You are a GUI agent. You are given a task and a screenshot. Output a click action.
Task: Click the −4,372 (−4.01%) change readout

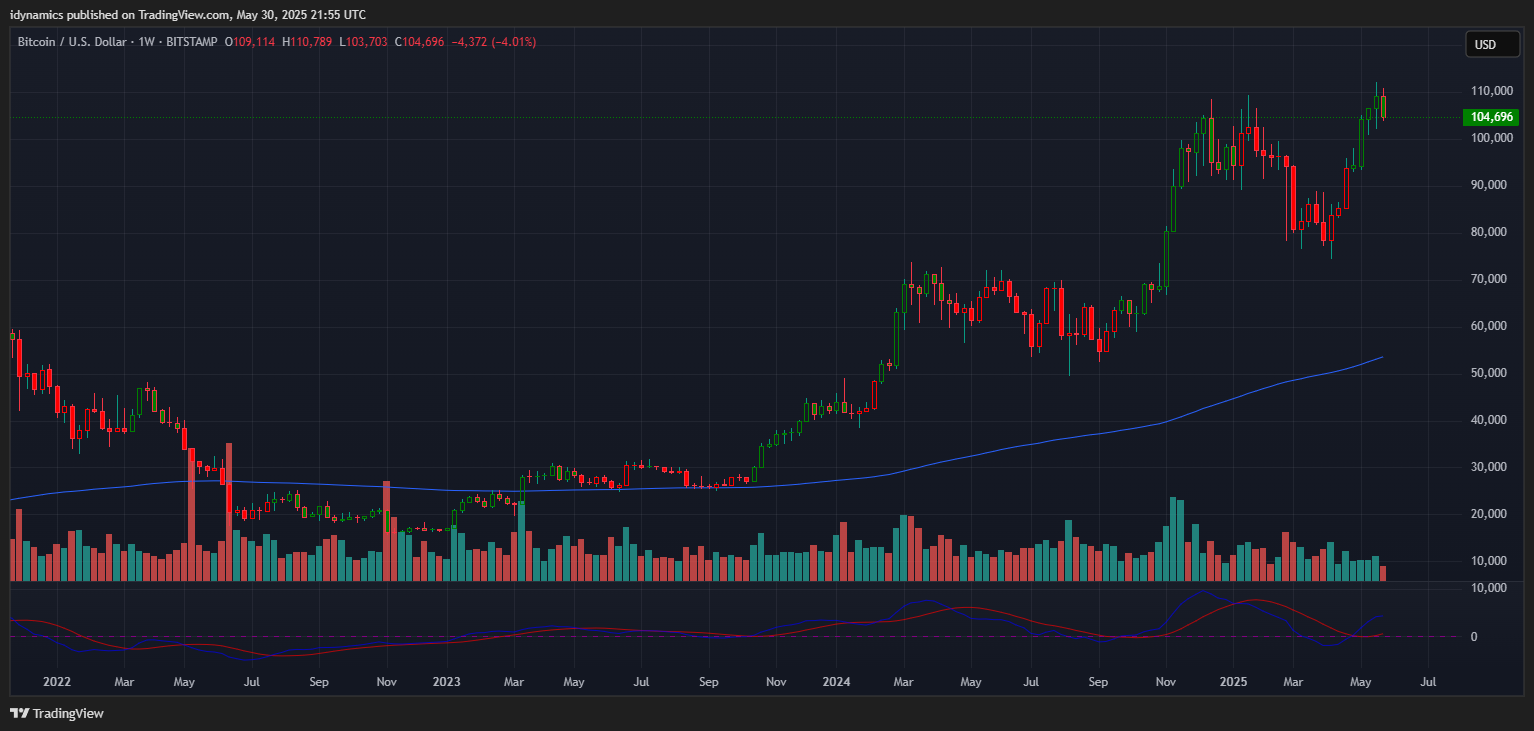point(494,42)
